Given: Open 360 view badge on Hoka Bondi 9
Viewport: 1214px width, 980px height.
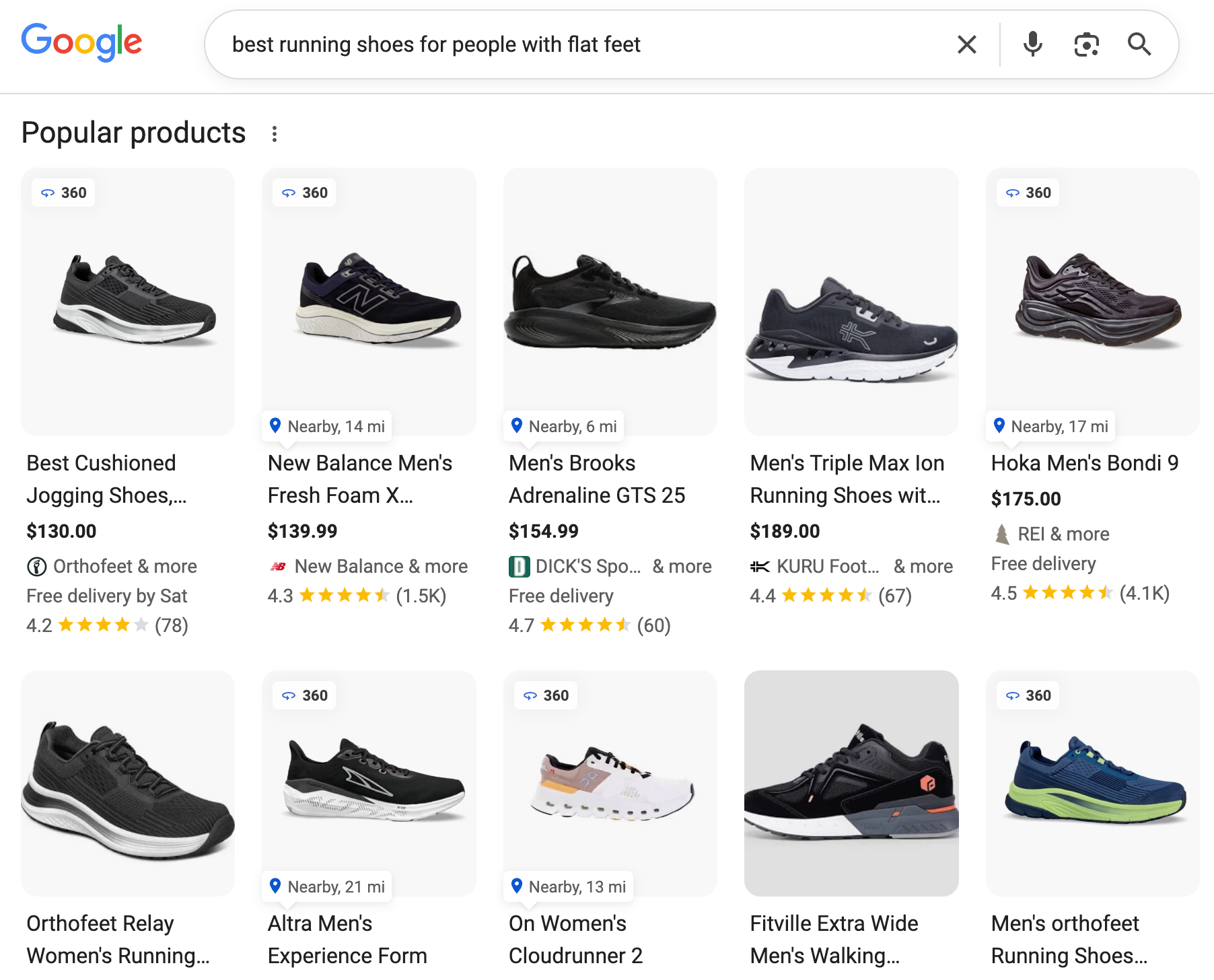Looking at the screenshot, I should point(1028,193).
